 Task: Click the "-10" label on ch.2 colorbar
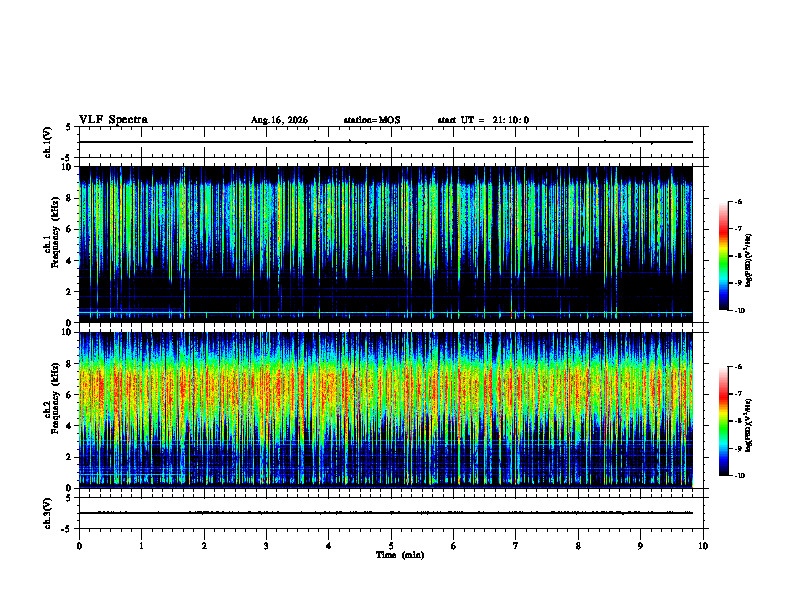739,476
